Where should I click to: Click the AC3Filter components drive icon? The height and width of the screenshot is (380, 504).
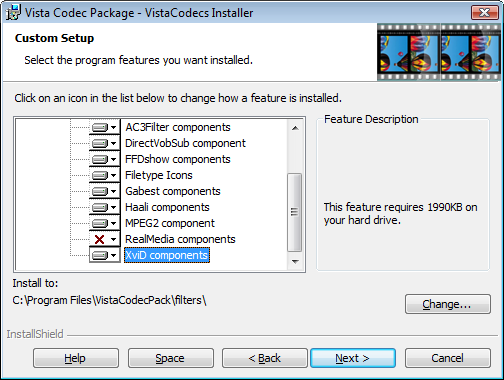100,127
